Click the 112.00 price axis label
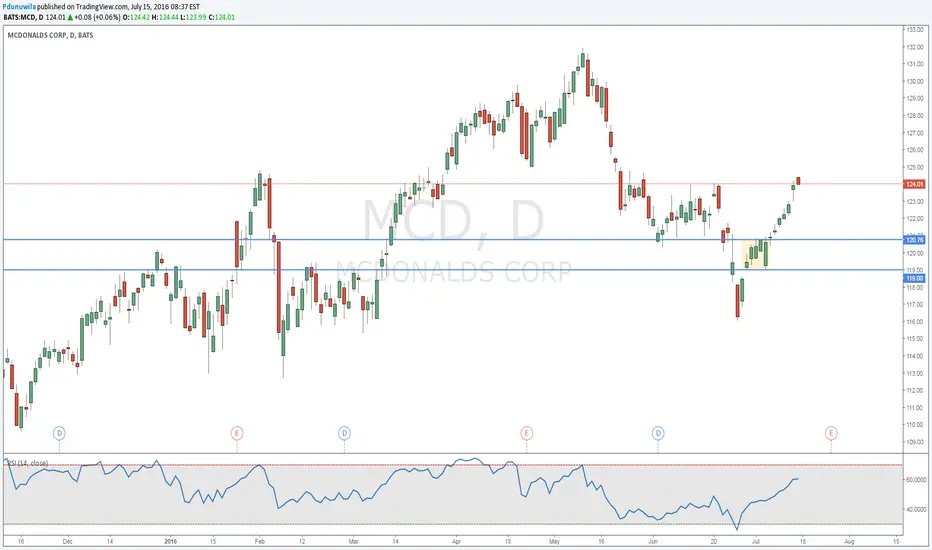 coord(915,391)
